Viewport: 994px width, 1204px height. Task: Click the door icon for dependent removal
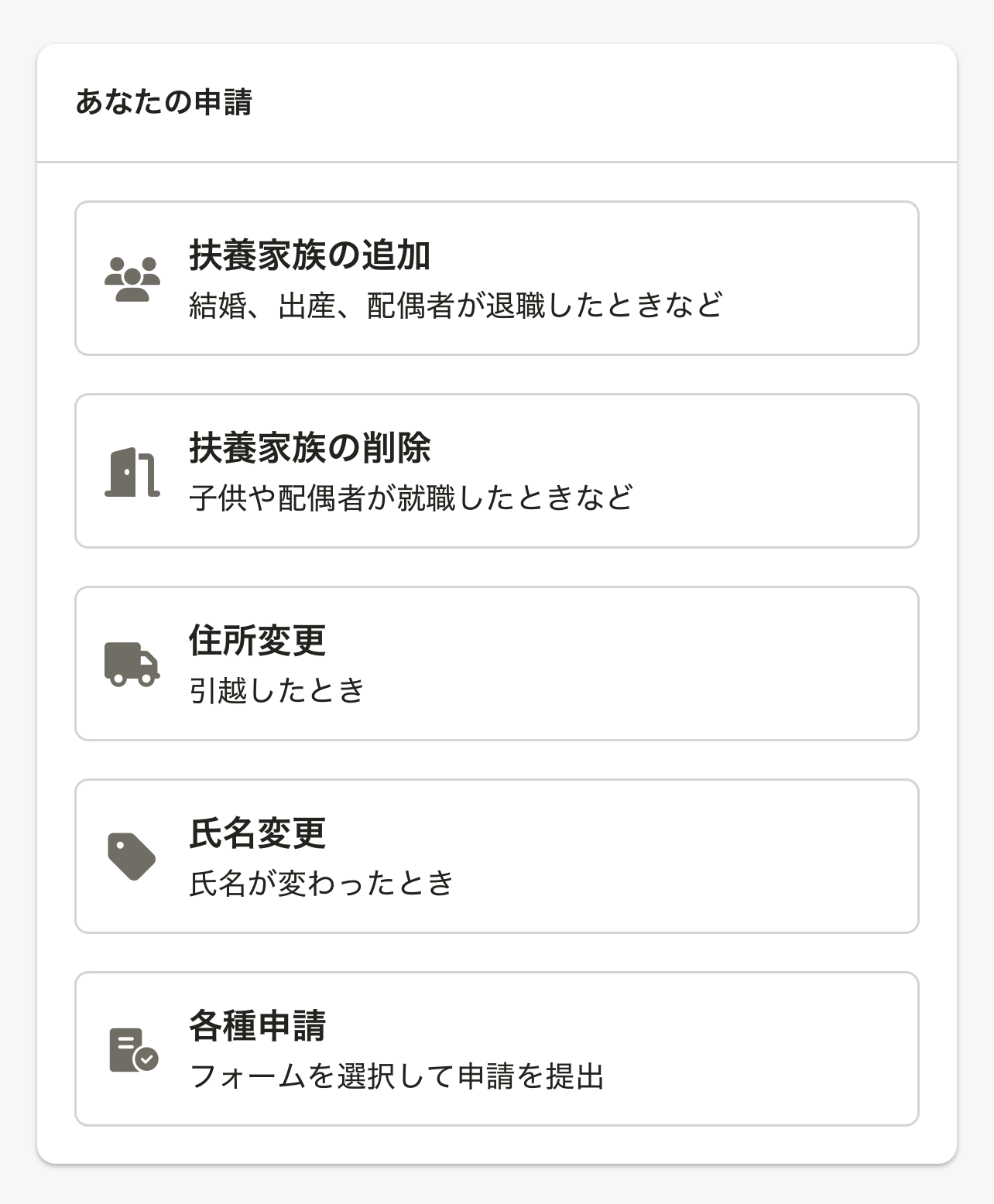pyautogui.click(x=132, y=471)
